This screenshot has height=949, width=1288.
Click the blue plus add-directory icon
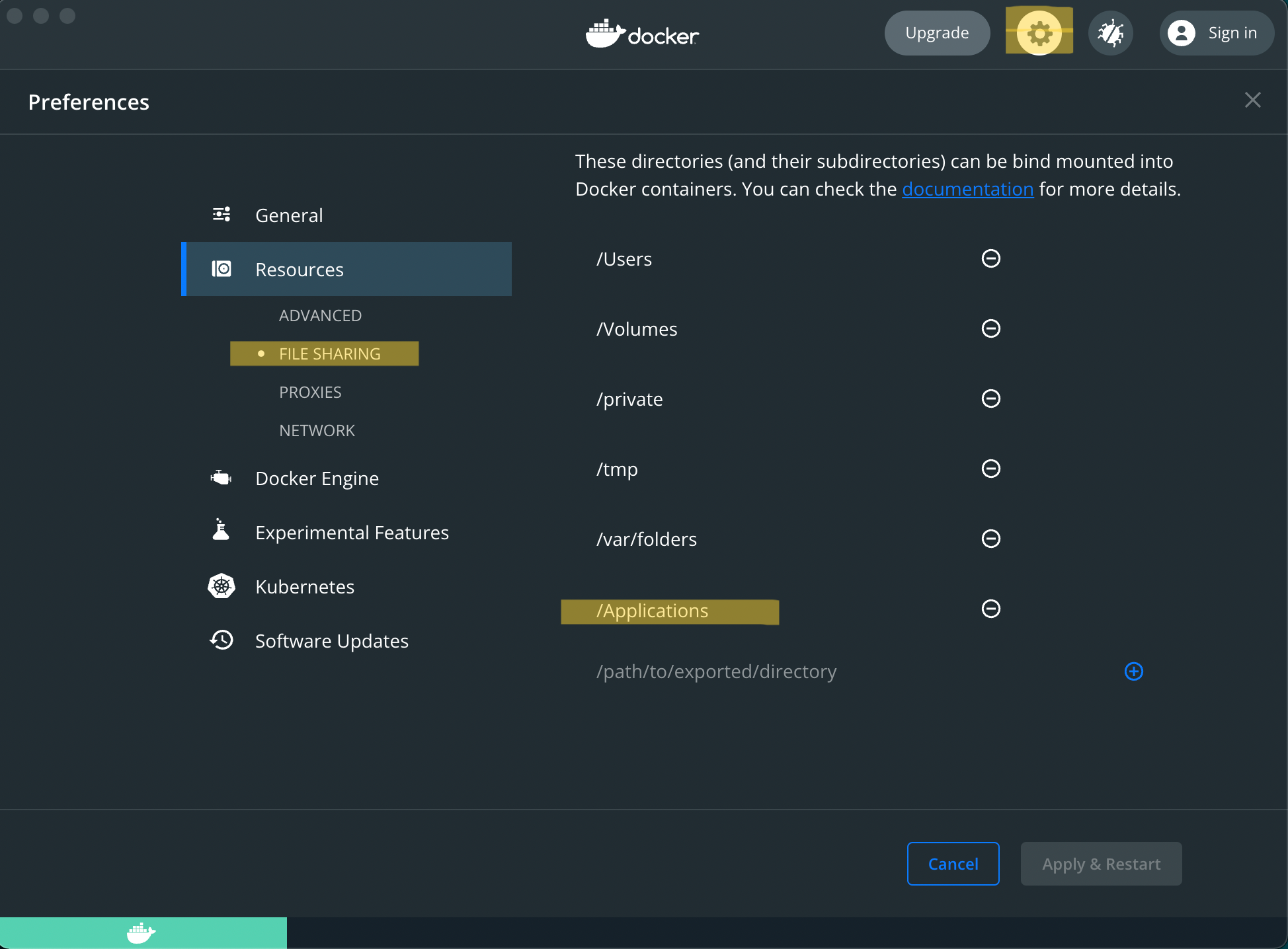click(1134, 671)
